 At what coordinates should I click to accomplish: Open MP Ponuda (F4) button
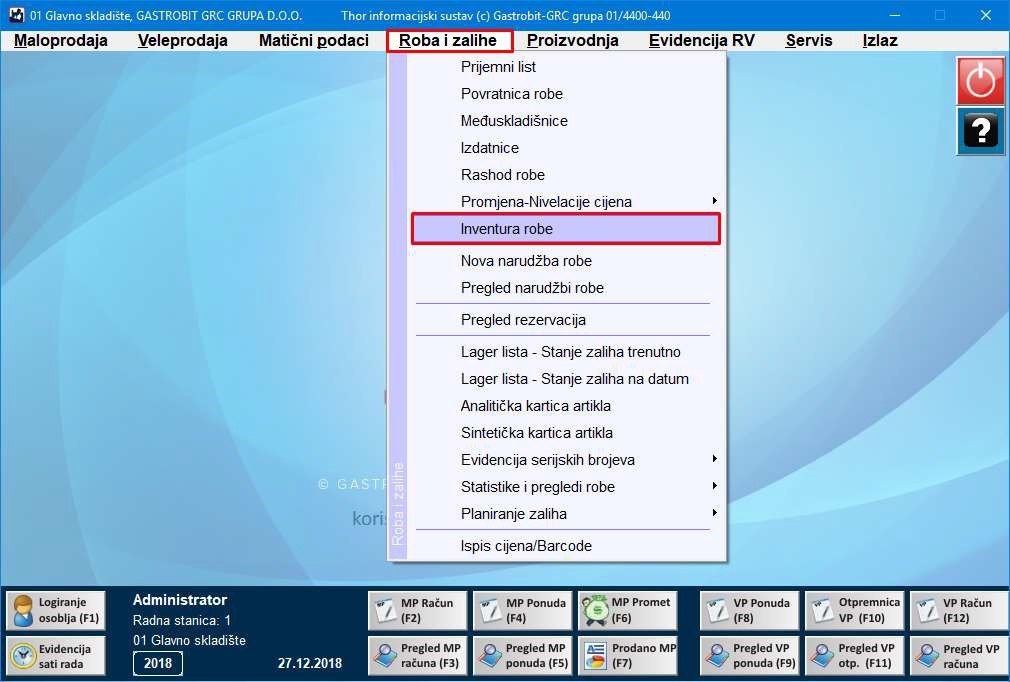pyautogui.click(x=522, y=610)
